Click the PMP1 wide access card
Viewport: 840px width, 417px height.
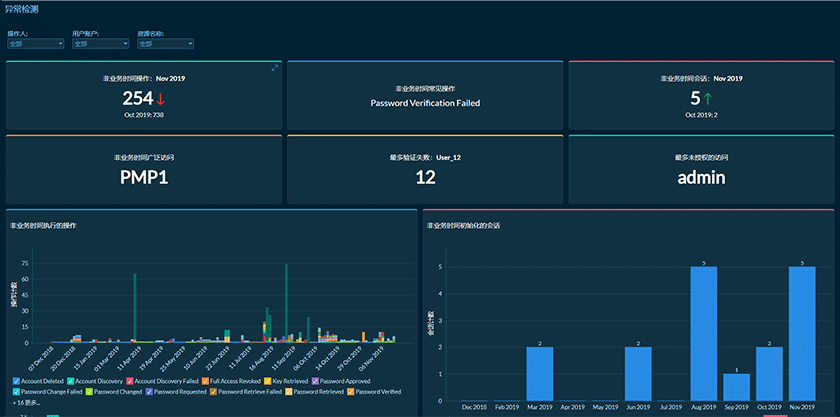pyautogui.click(x=144, y=169)
